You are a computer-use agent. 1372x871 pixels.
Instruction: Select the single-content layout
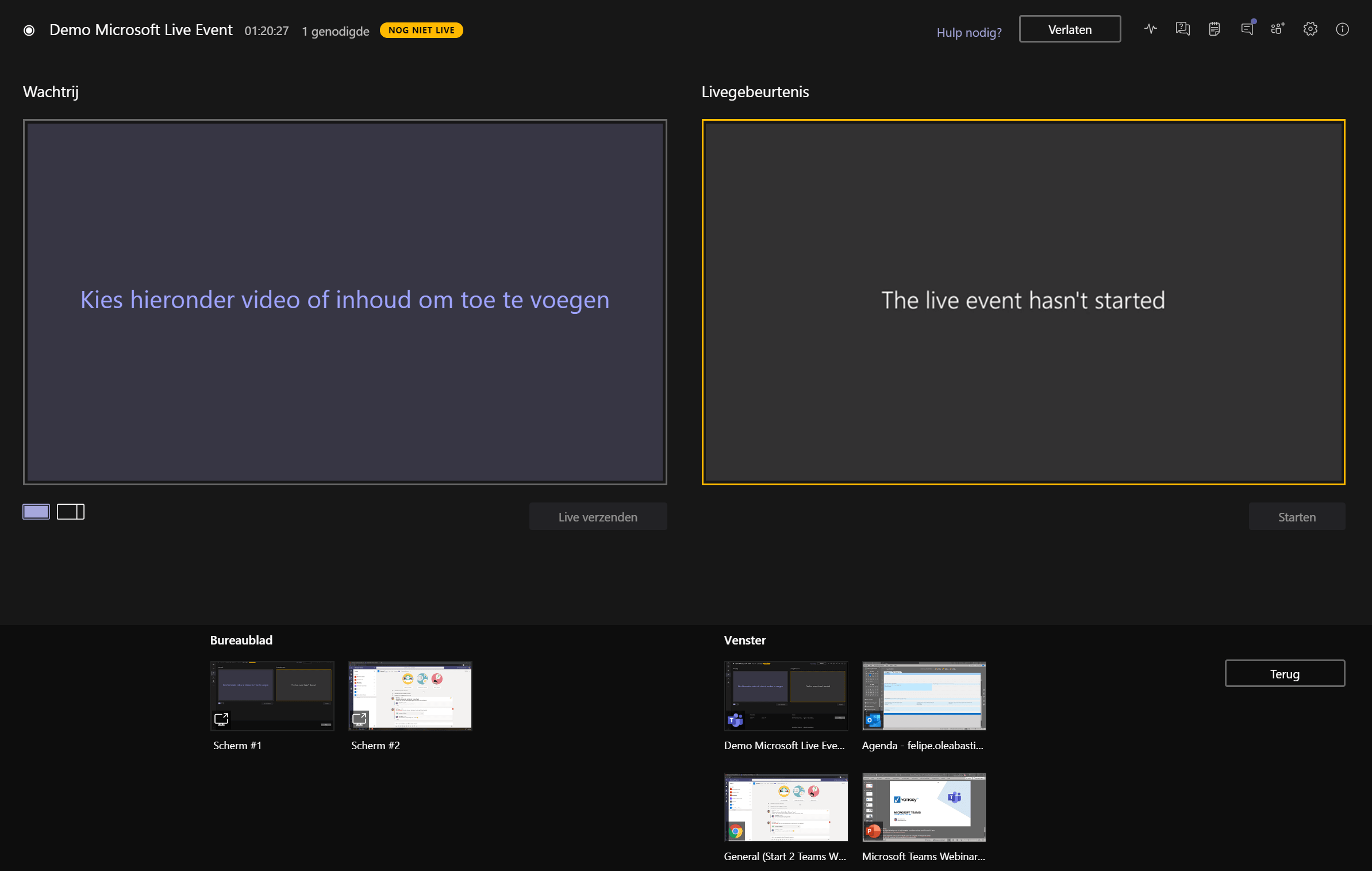(36, 512)
